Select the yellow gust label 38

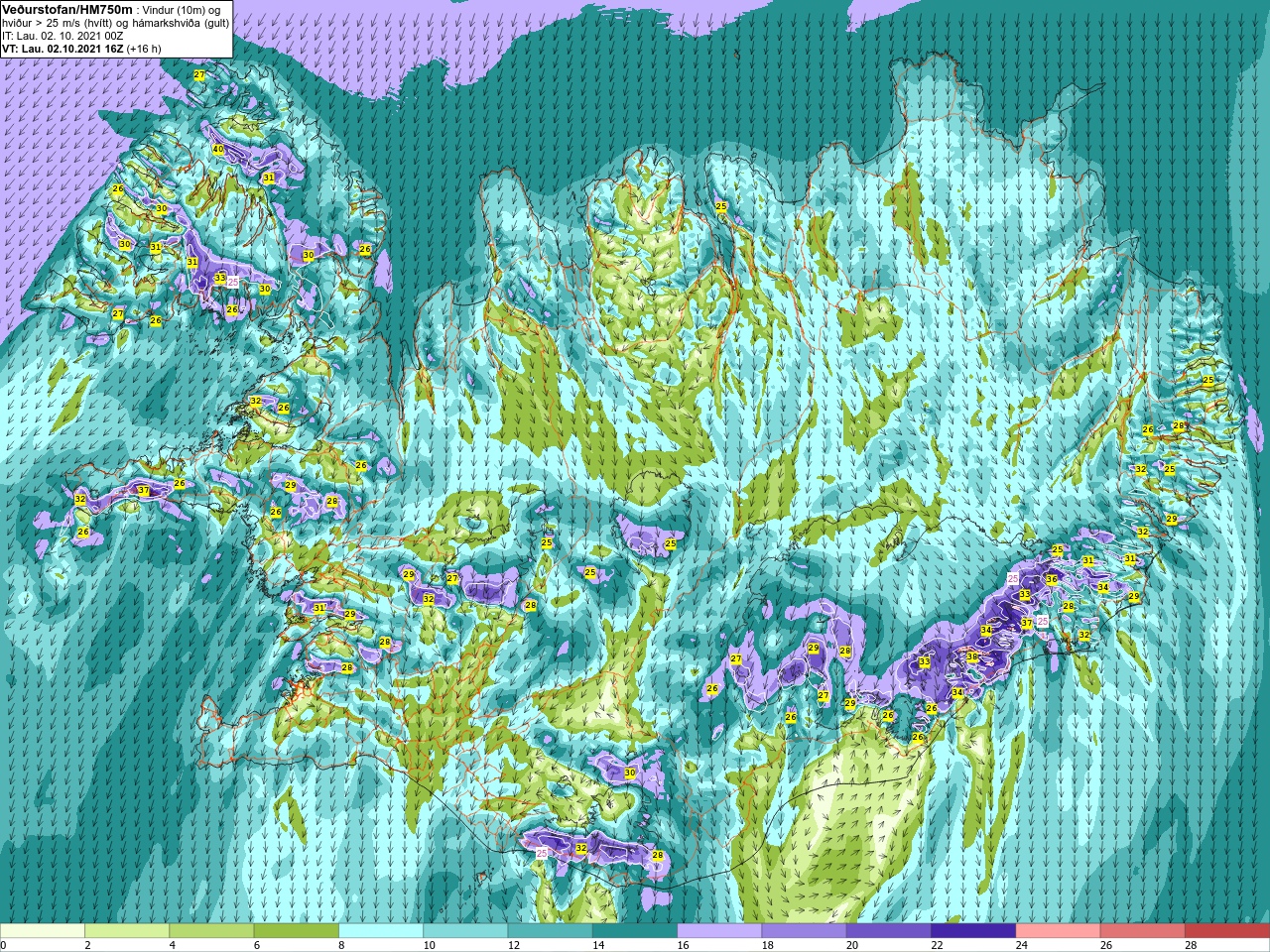pyautogui.click(x=972, y=656)
